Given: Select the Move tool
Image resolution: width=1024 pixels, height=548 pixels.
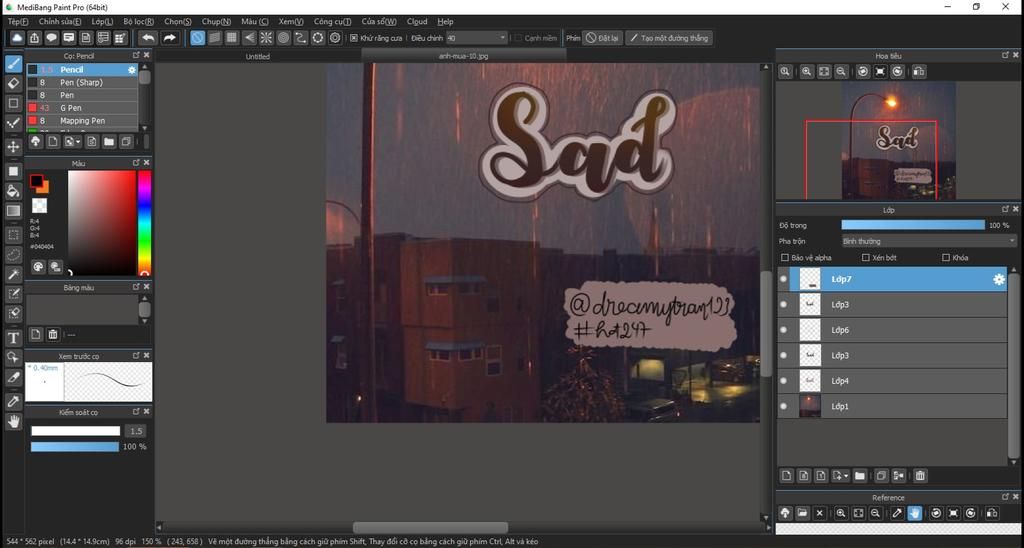Looking at the screenshot, I should click(x=13, y=147).
